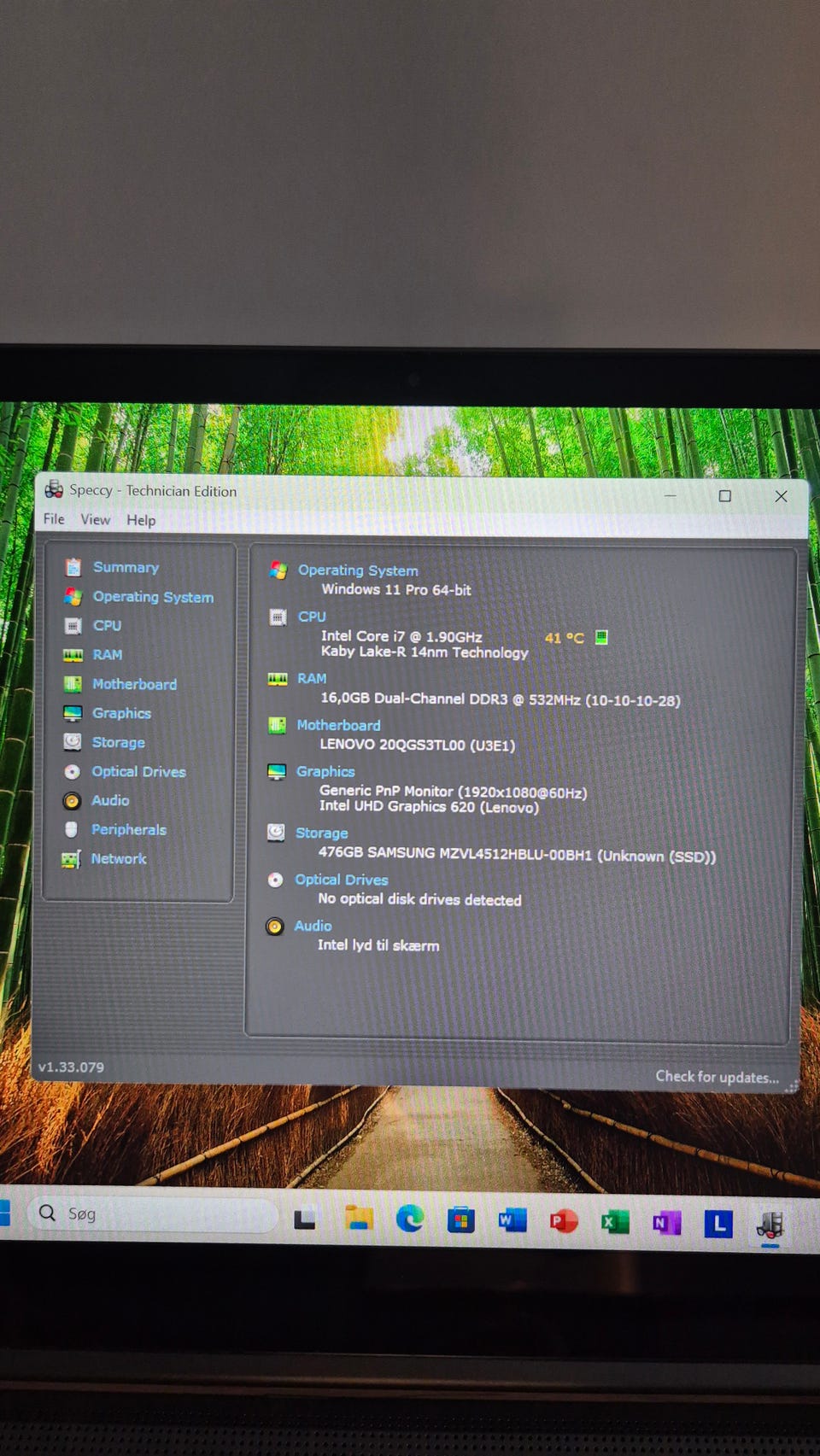820x1456 pixels.
Task: Select Operating System in the sidebar
Action: [x=153, y=597]
